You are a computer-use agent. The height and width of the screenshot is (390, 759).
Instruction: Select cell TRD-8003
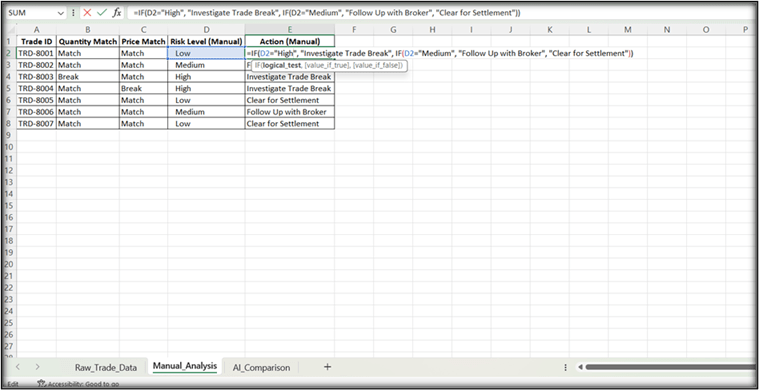[36, 76]
